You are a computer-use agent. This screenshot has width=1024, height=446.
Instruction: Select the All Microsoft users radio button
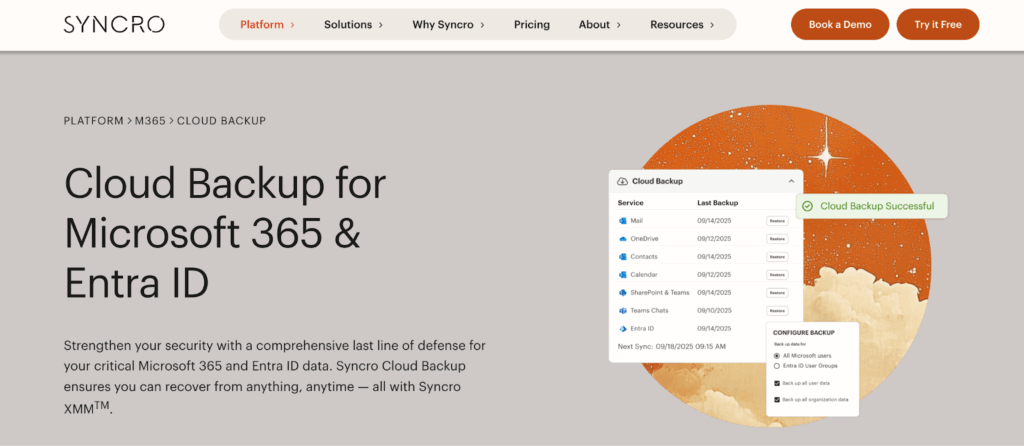coord(777,356)
